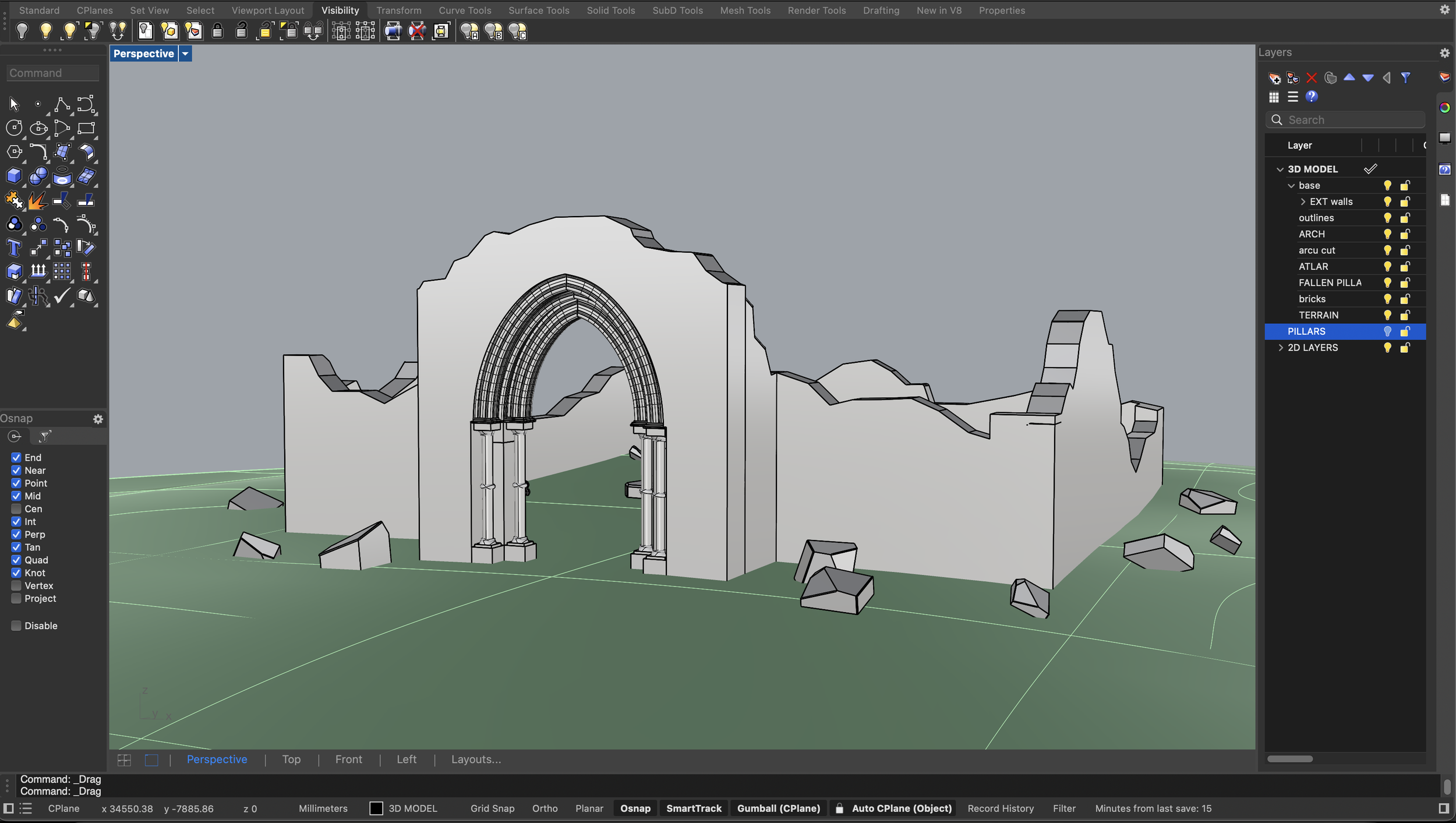1456x823 pixels.
Task: Click the Hide objects lightbulb icon
Action: [x=22, y=31]
